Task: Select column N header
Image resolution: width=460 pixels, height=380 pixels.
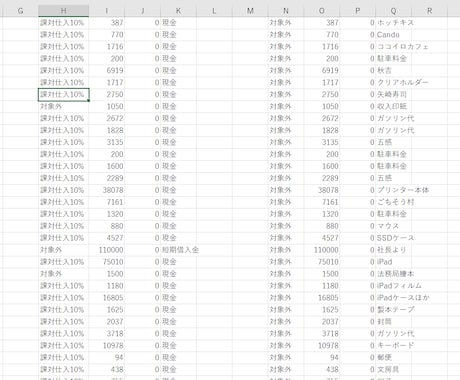Action: (x=286, y=11)
